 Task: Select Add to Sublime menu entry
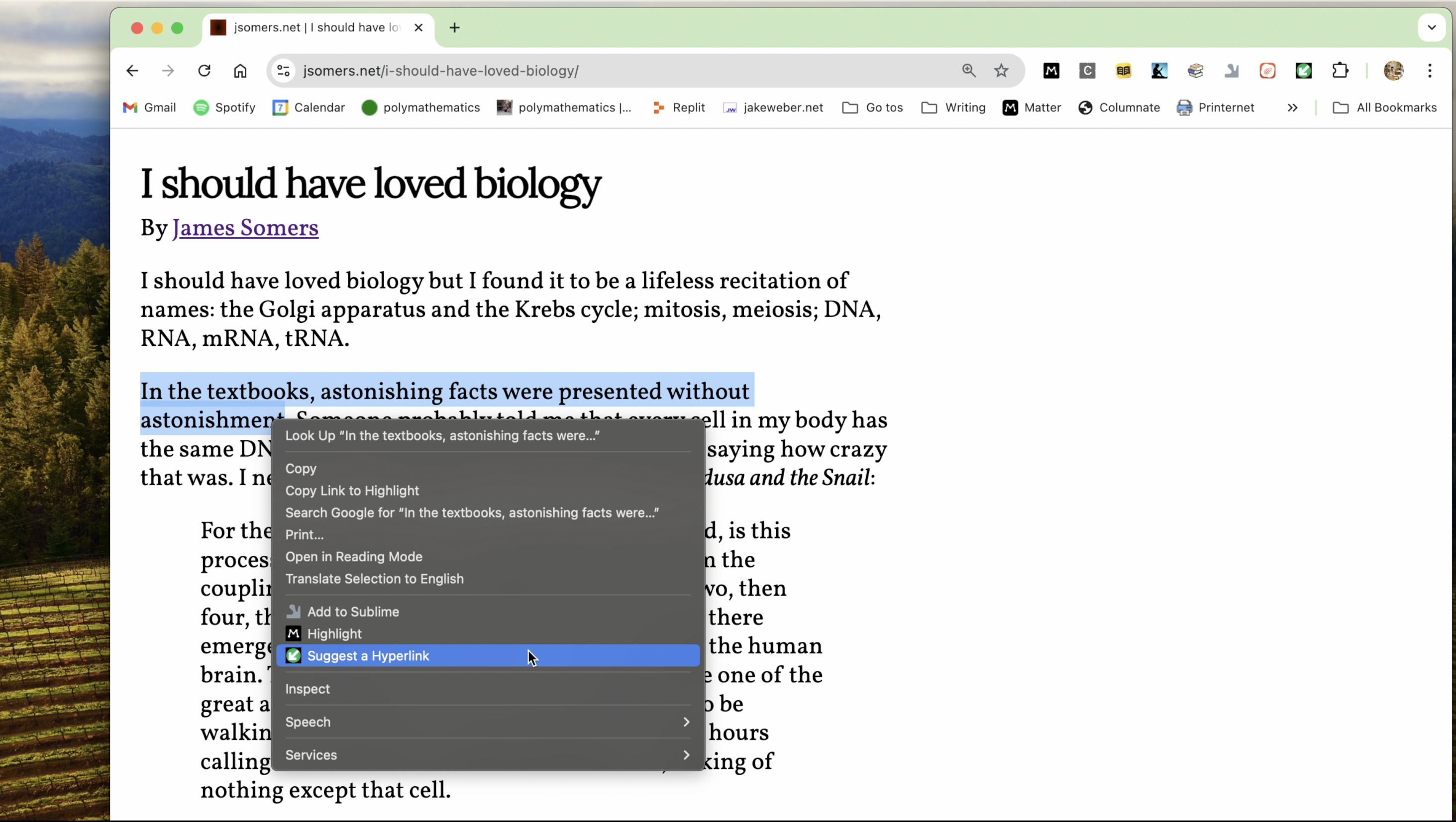point(488,612)
